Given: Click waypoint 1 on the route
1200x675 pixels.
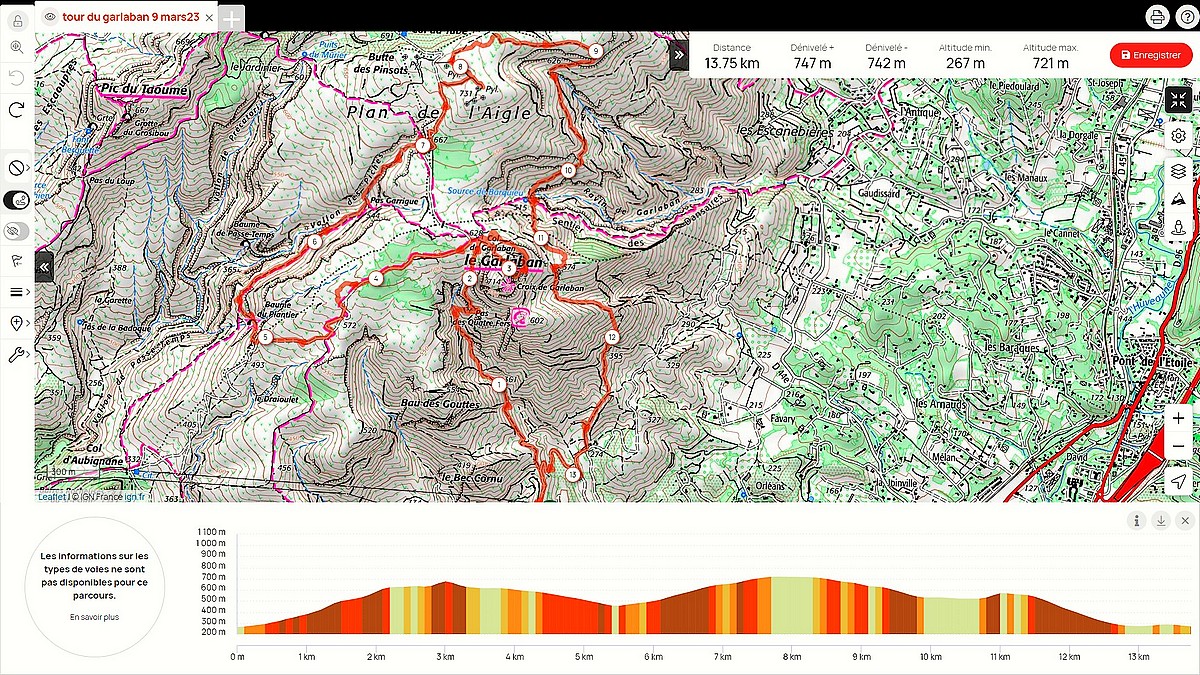Looking at the screenshot, I should 498,385.
